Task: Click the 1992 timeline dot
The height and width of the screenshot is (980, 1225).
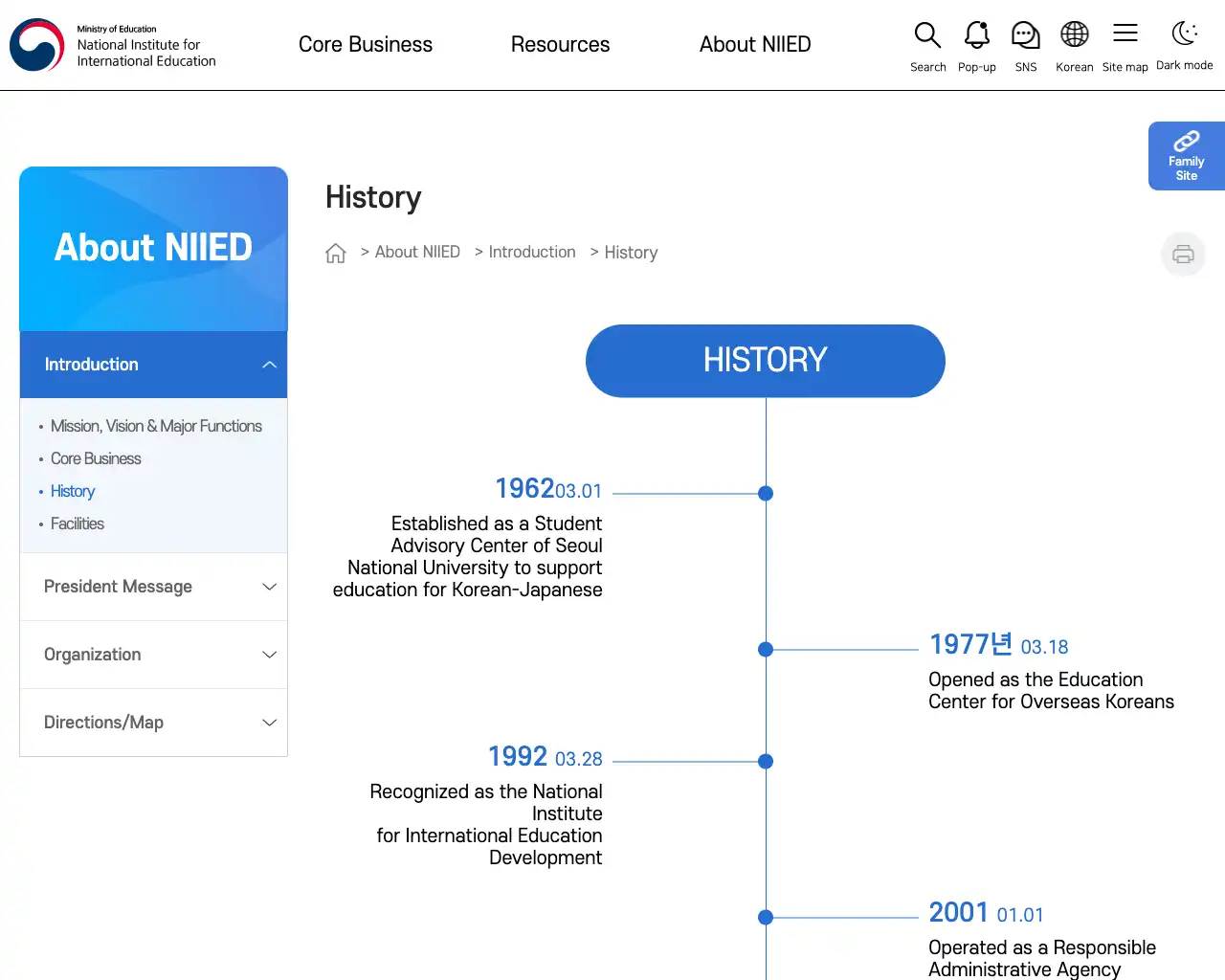Action: 766,762
